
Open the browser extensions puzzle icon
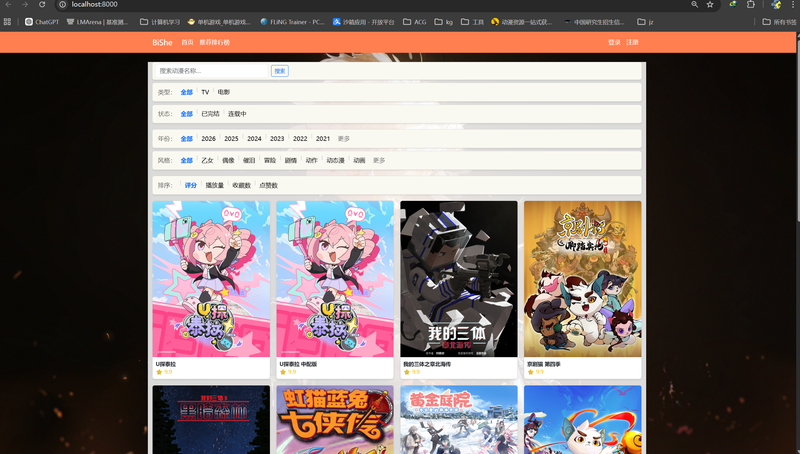coord(751,4)
